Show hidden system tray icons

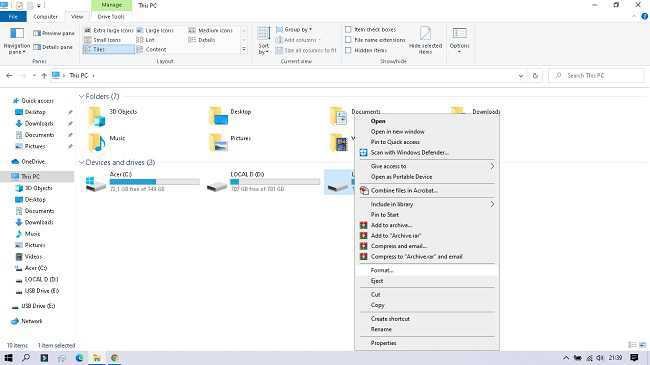pyautogui.click(x=566, y=358)
